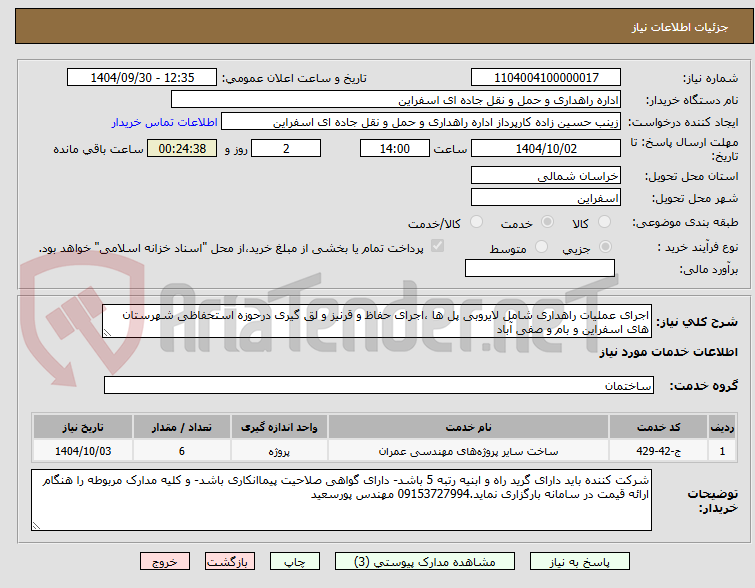Click service code cell ج-42-429
Viewport: 755px width, 588px height.
(658, 451)
